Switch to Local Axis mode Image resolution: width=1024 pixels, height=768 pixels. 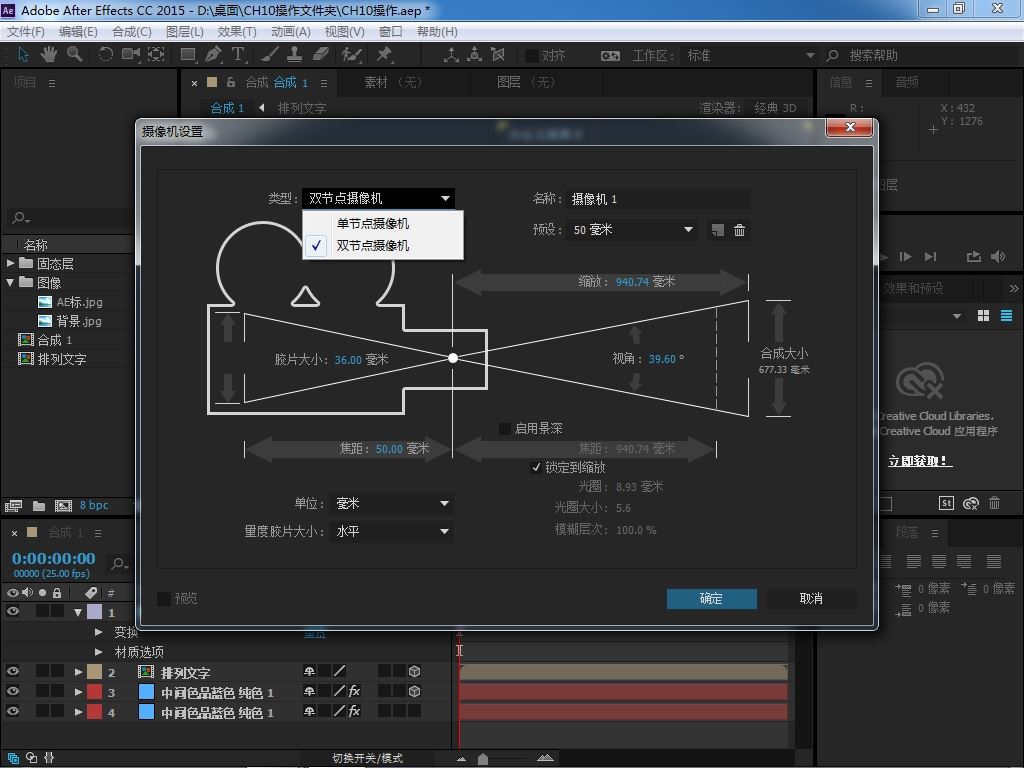pos(451,55)
